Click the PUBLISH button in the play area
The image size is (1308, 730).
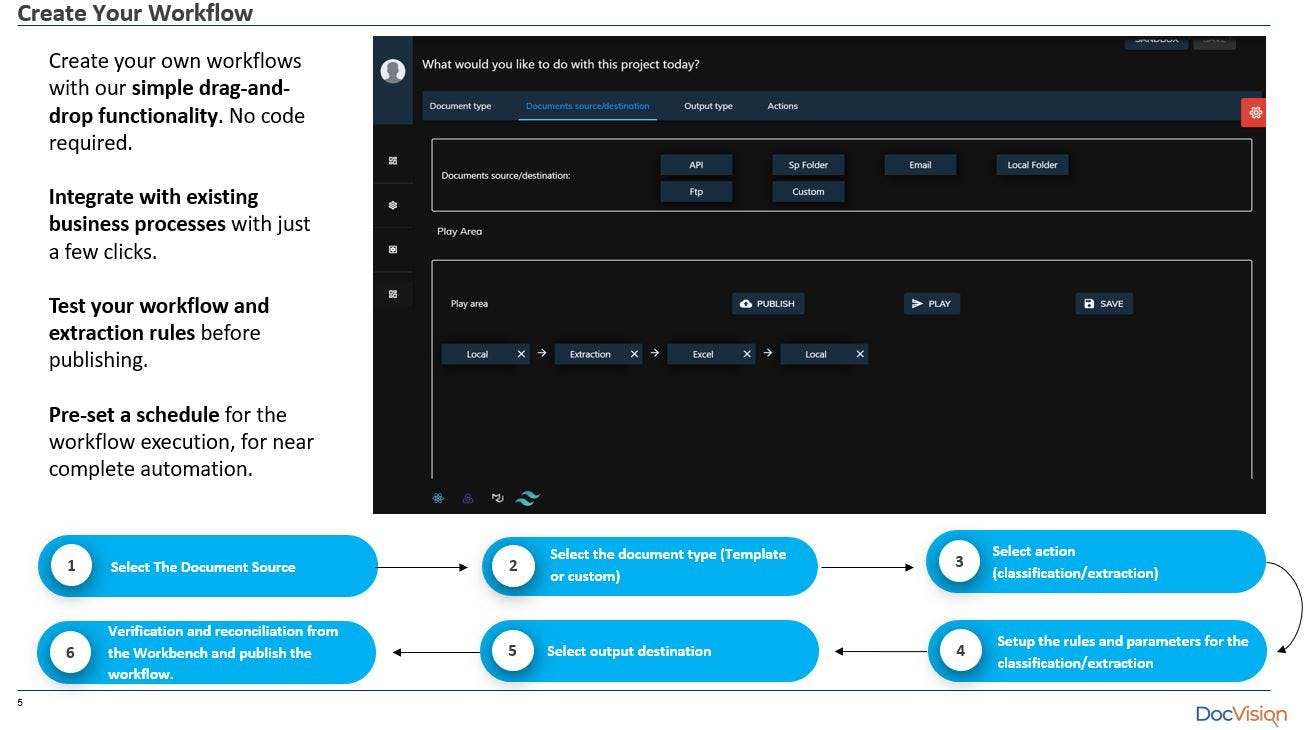coord(768,303)
